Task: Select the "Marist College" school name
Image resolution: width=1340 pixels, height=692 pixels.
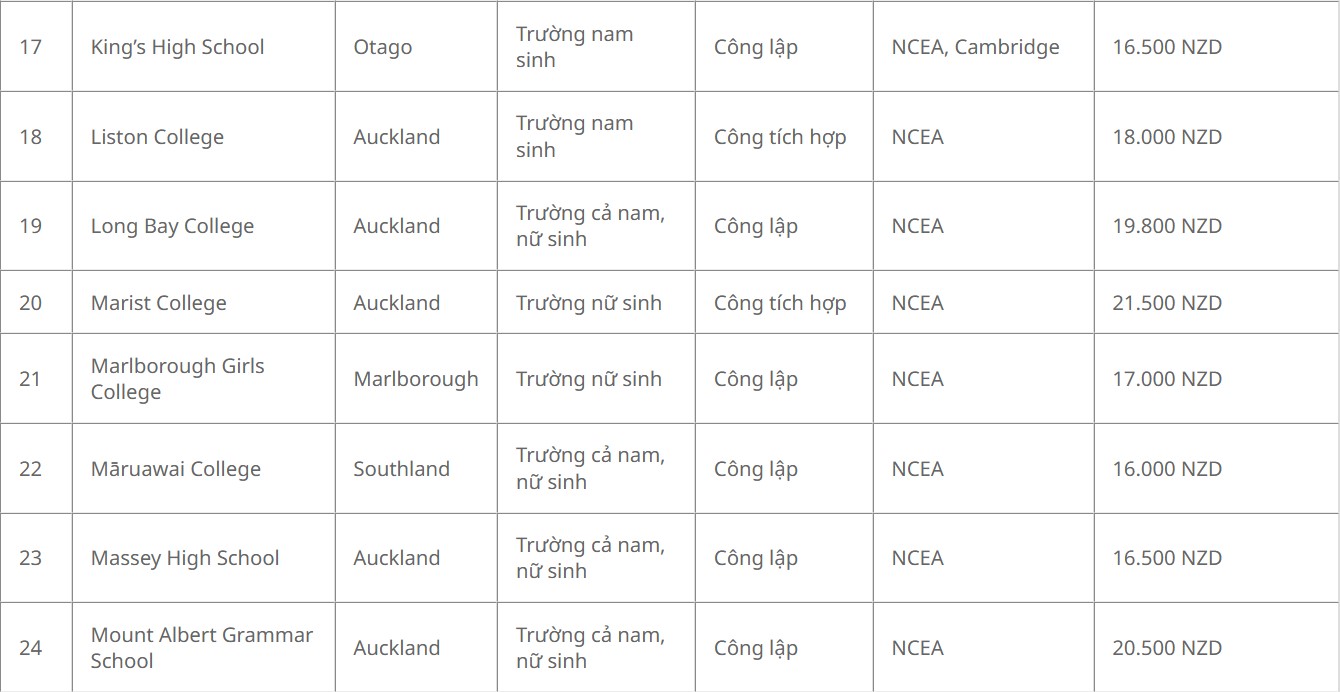Action: 159,303
